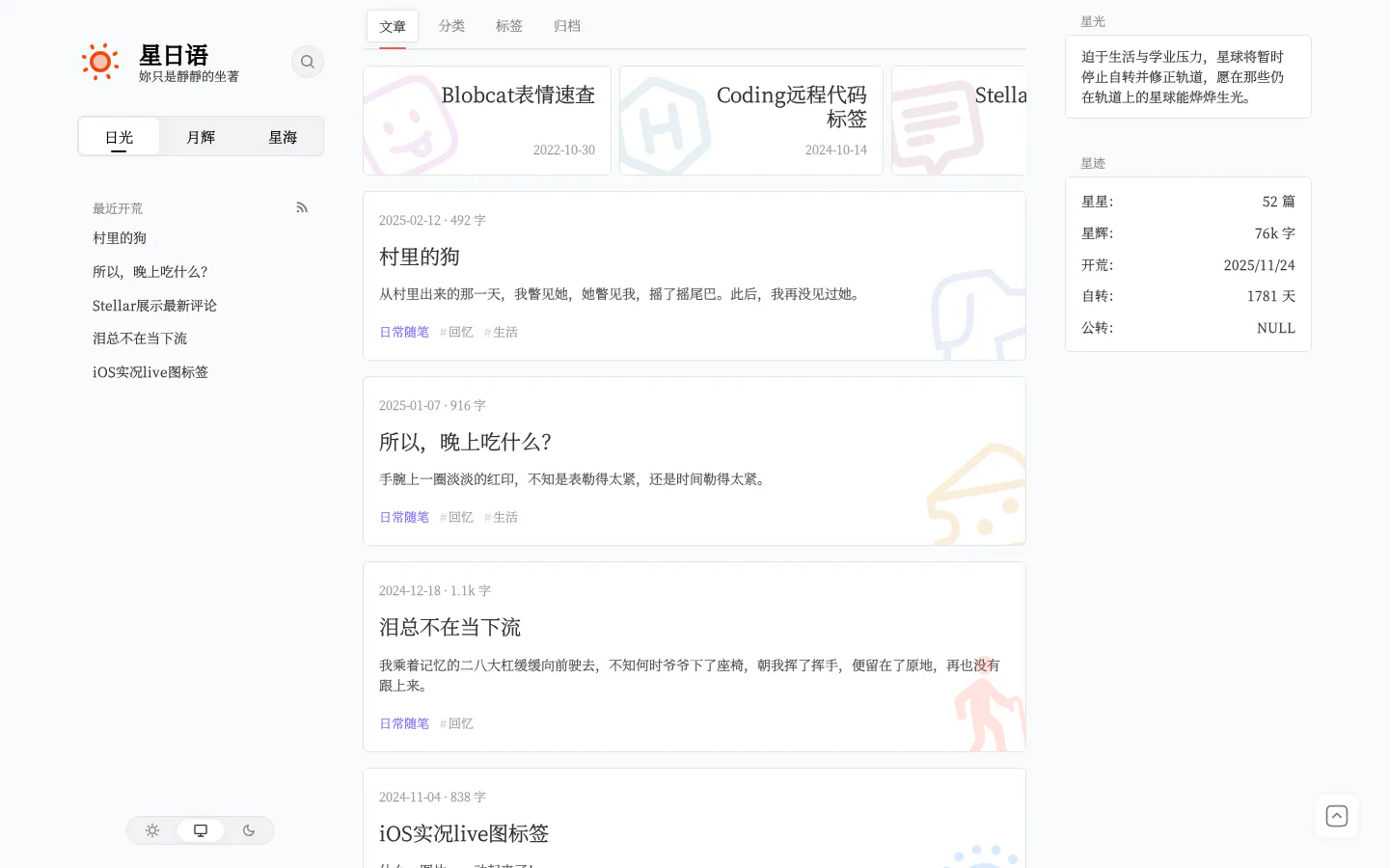The image size is (1389, 868).
Task: Click #生活 tag under 所以，晚上吃什么?
Action: 501,517
